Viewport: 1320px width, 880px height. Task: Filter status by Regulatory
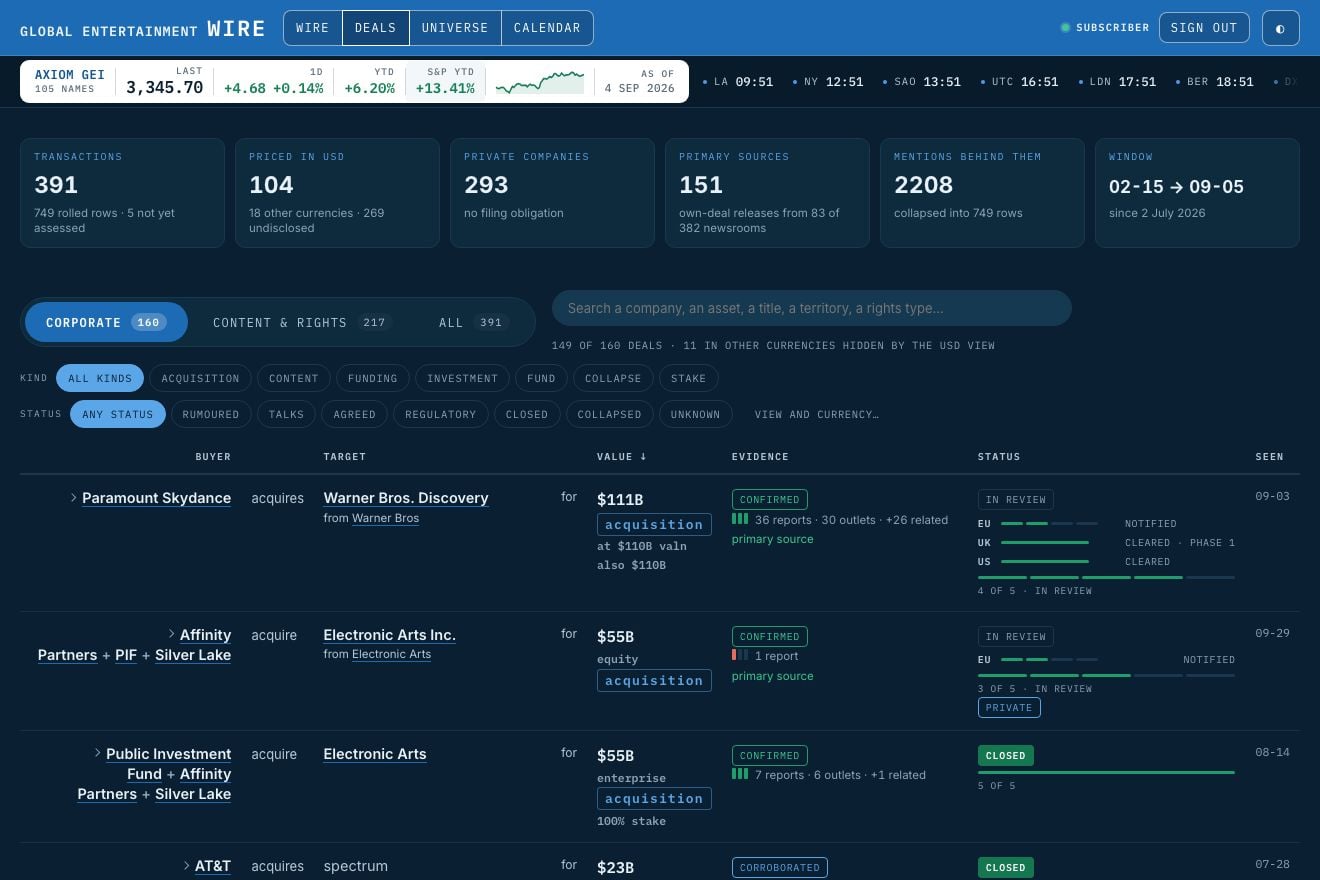[440, 414]
